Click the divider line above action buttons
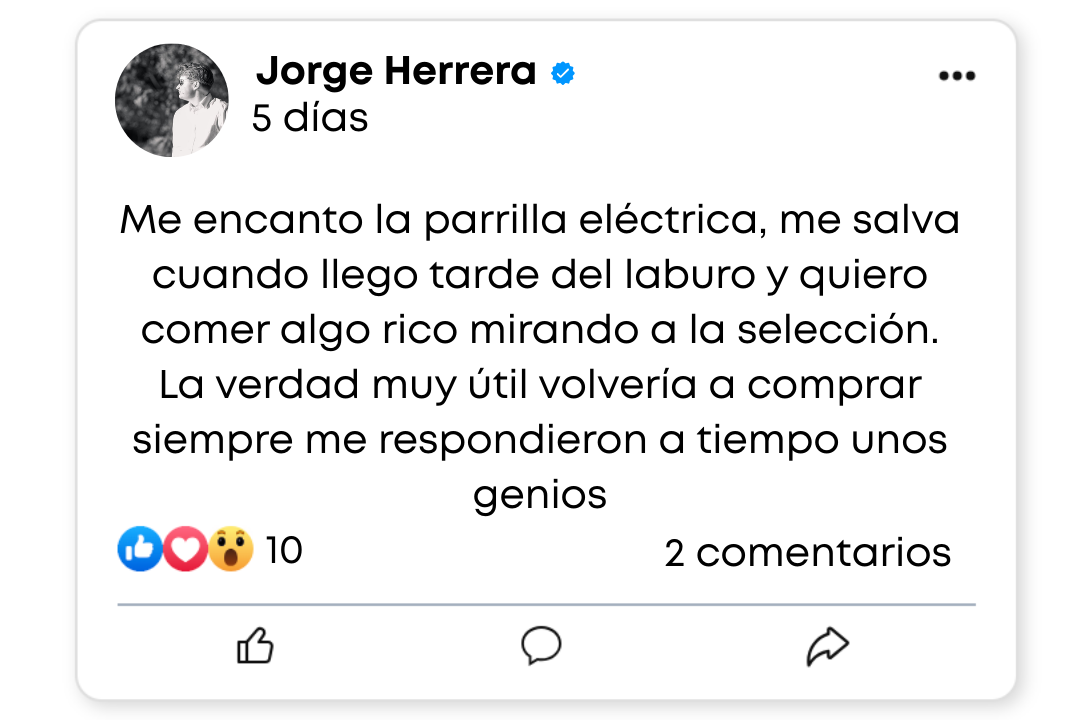 [x=546, y=605]
